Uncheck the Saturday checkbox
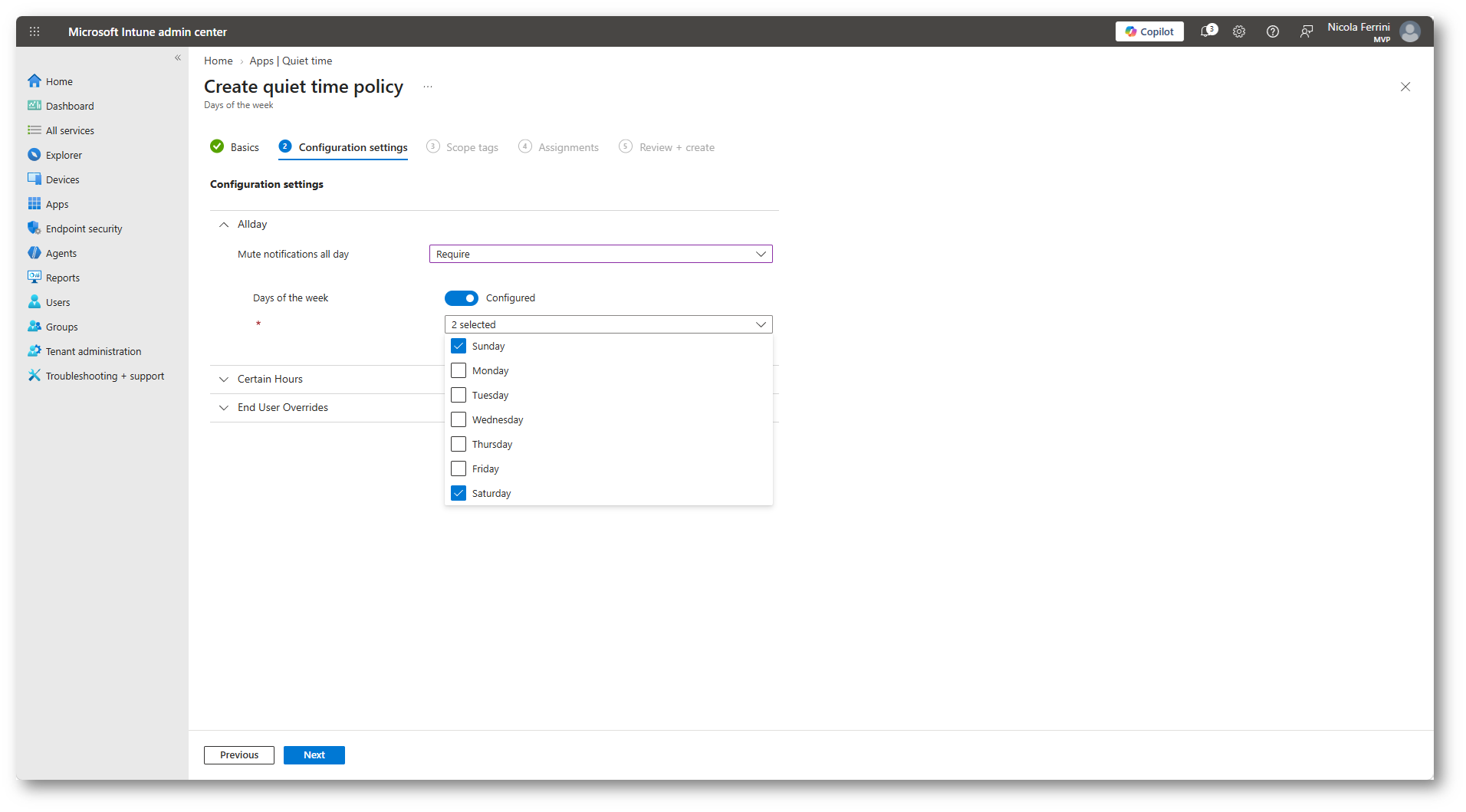This screenshot has height=812, width=1466. coord(459,493)
